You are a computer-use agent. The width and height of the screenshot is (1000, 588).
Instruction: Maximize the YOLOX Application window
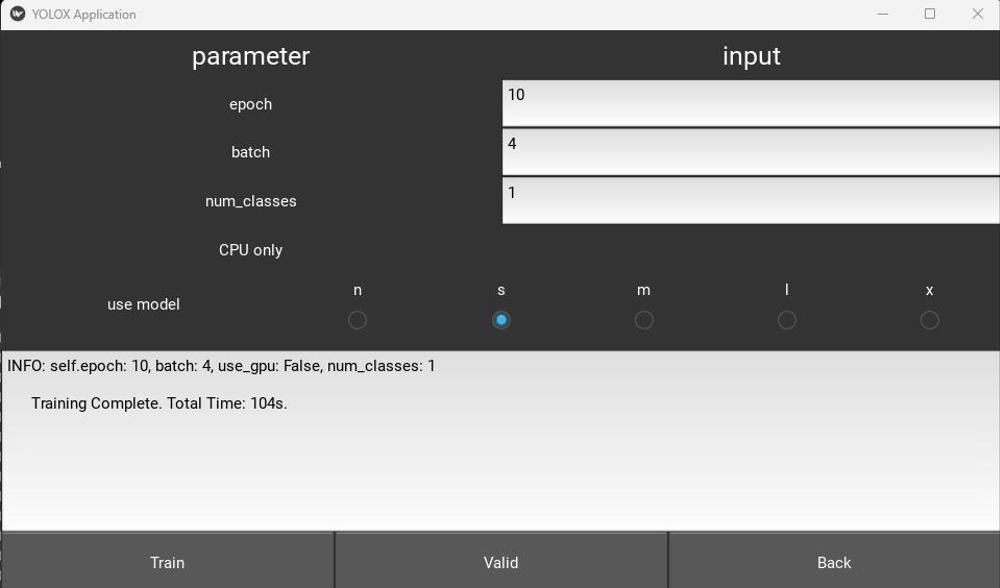click(930, 13)
